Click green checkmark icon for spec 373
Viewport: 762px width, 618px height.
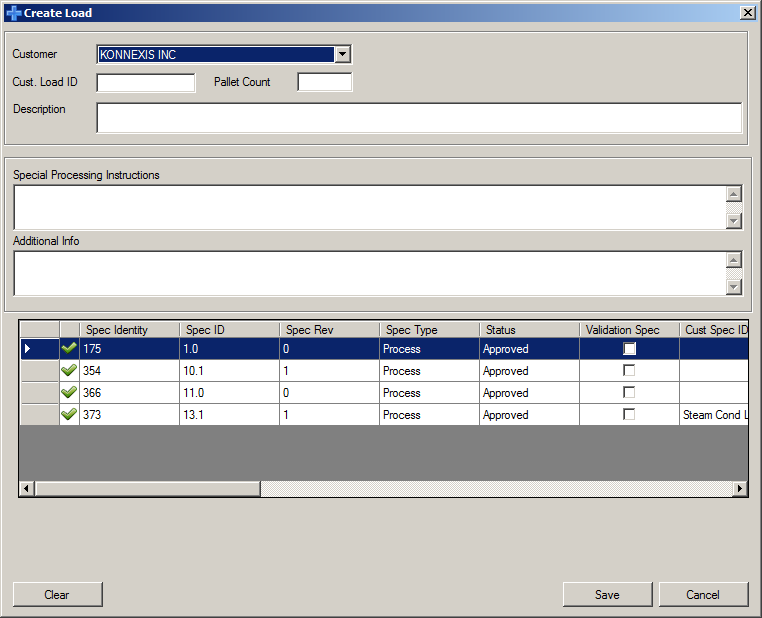pyautogui.click(x=69, y=415)
